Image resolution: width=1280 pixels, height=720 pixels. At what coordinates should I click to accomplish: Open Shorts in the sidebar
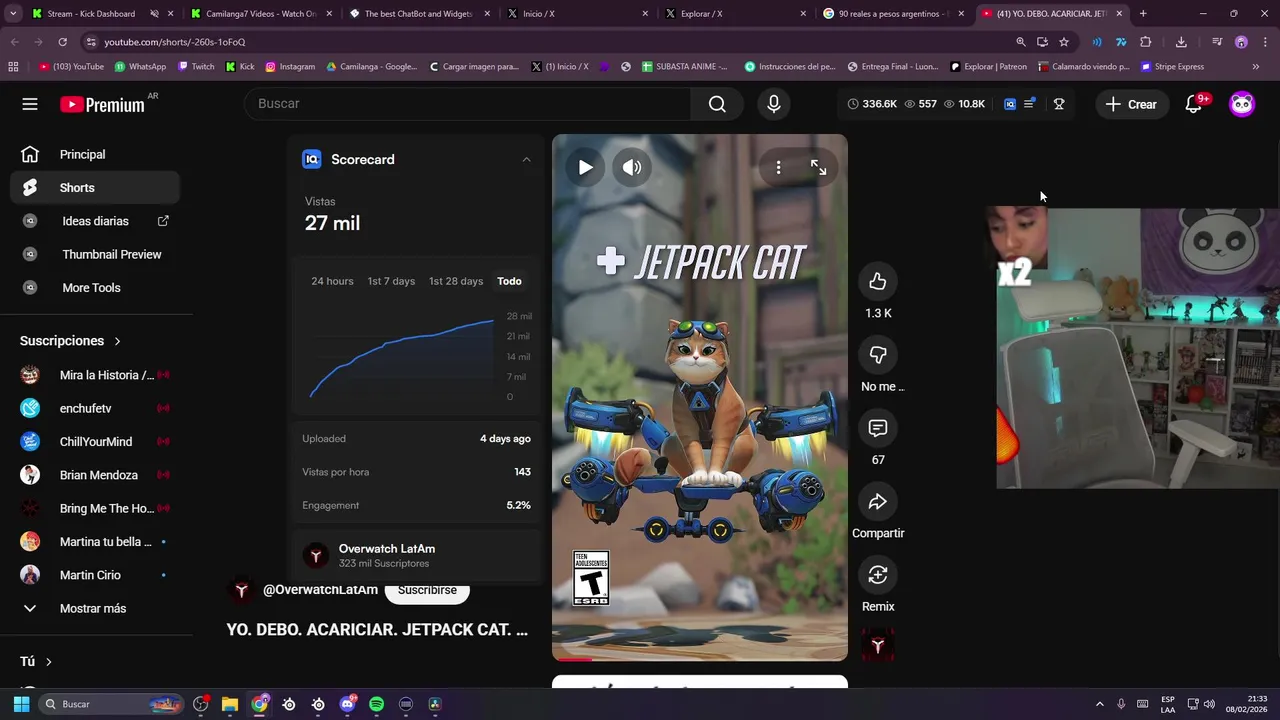(96, 188)
